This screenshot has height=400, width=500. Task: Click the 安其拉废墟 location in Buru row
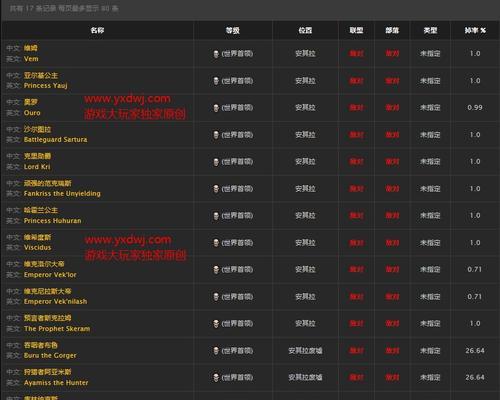(305, 351)
